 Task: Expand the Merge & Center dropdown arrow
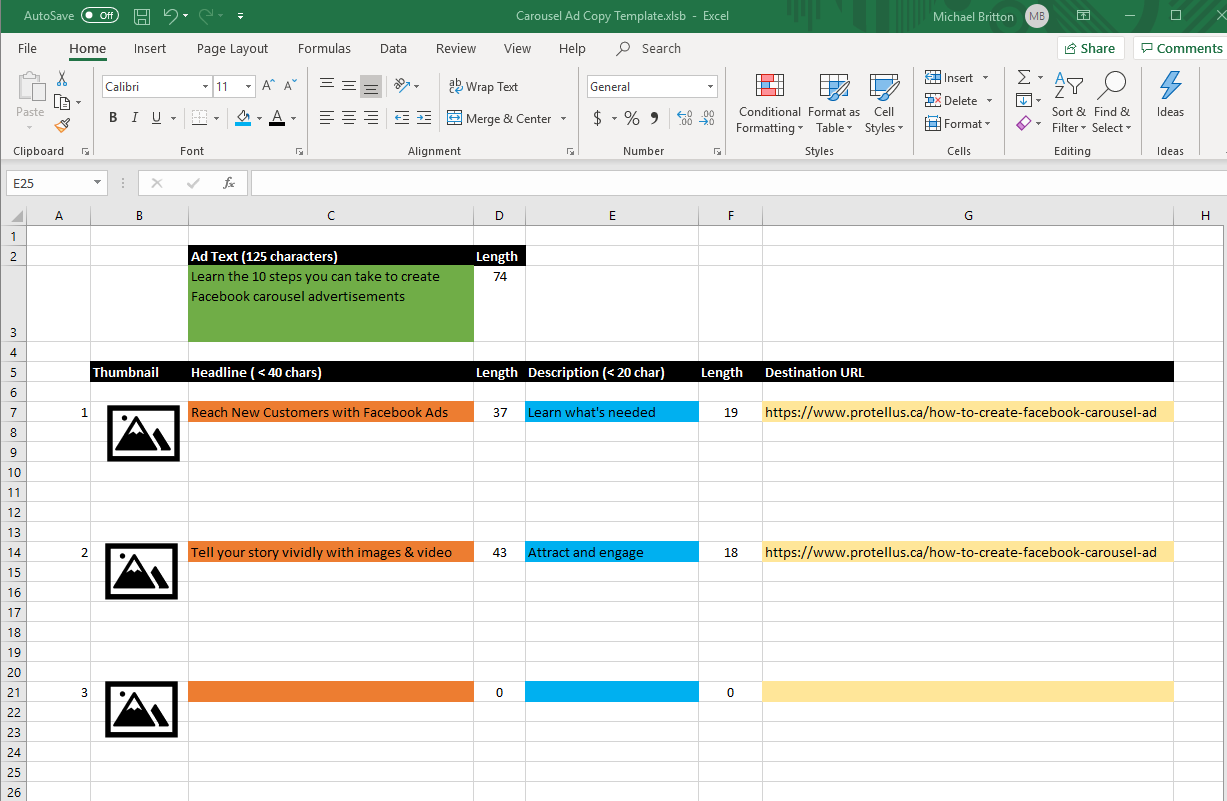563,118
